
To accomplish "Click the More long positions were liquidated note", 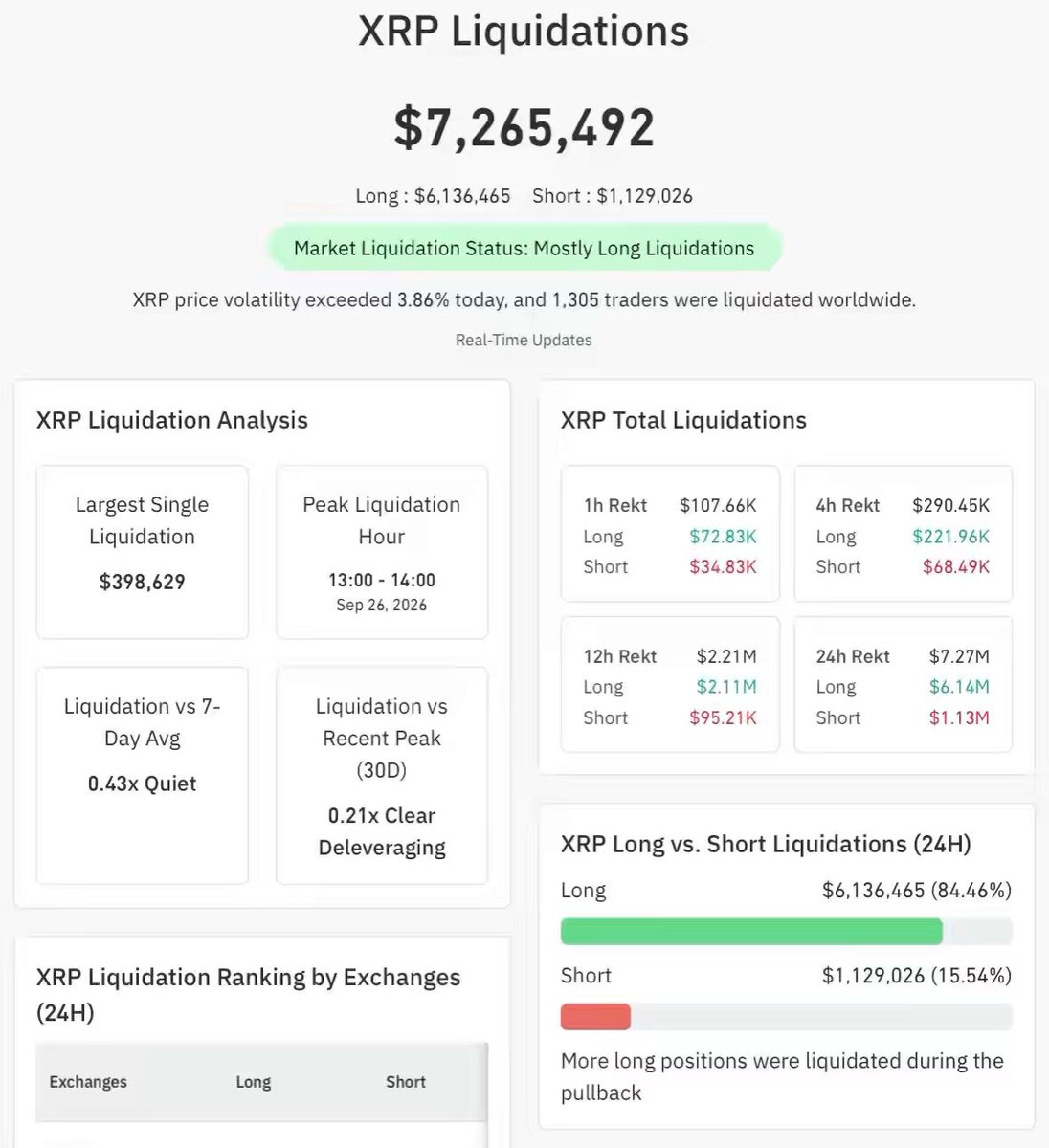I will coord(783,1076).
